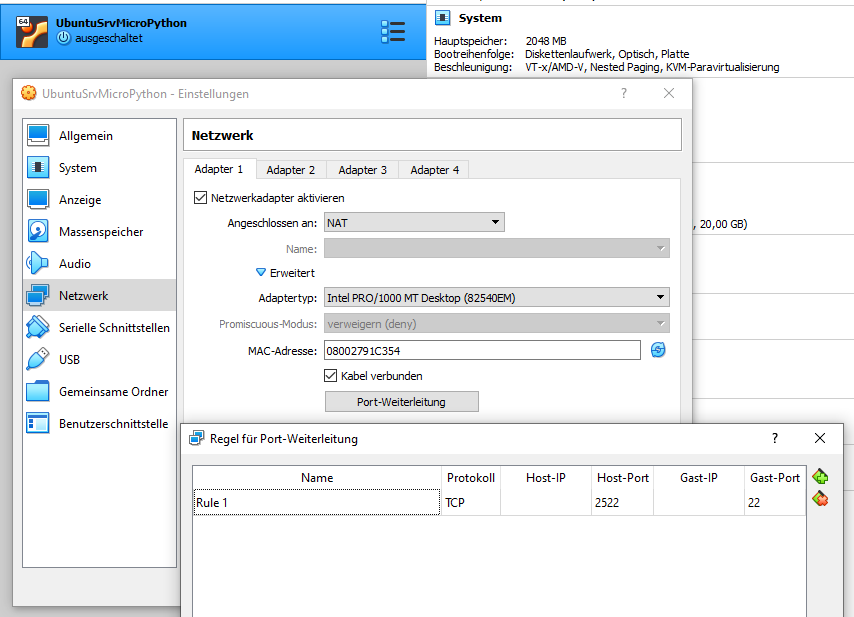Click the System section chip icon in details
Image resolution: width=854 pixels, height=617 pixels.
[442, 18]
